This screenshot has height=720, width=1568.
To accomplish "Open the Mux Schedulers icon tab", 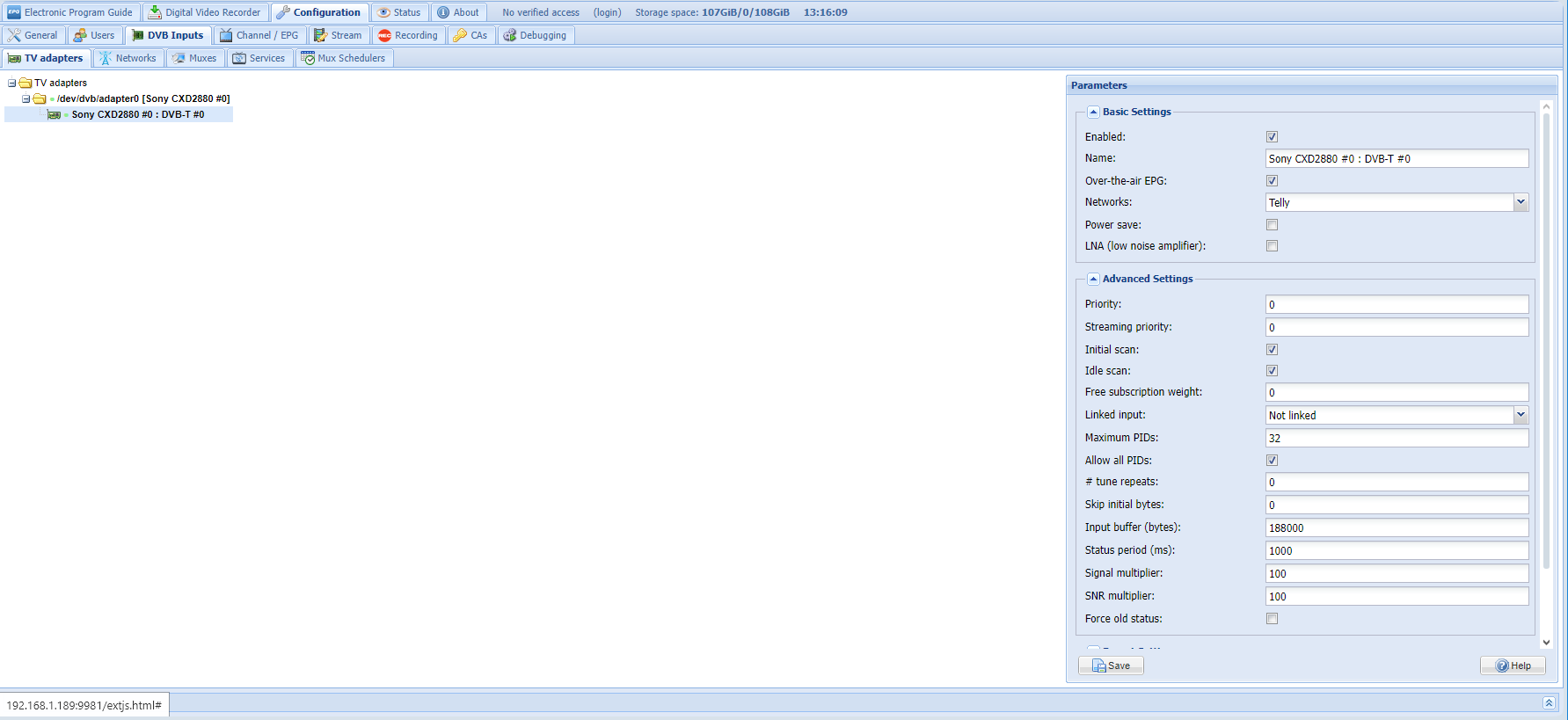I will click(x=308, y=58).
